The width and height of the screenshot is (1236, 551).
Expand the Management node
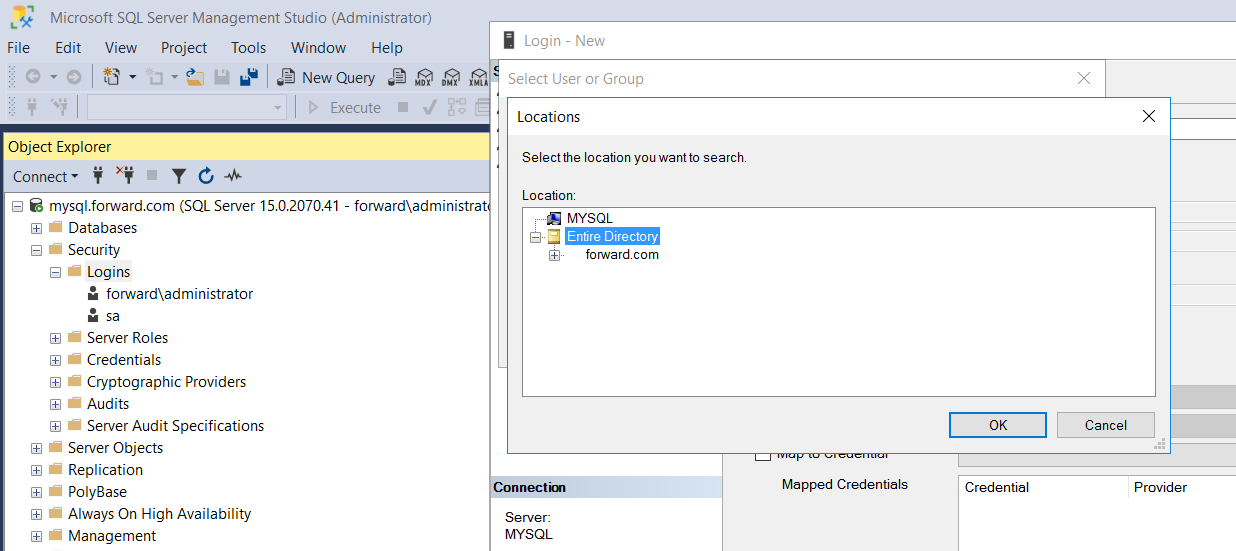(36, 536)
